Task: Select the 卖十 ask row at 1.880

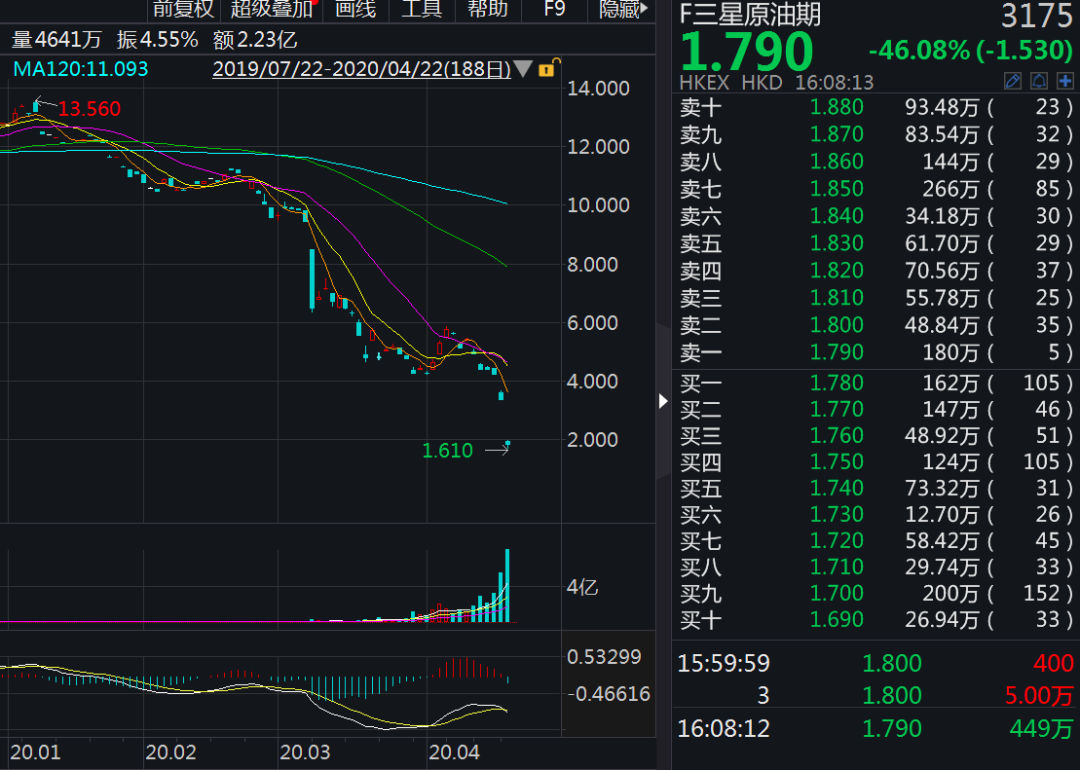Action: 875,107
